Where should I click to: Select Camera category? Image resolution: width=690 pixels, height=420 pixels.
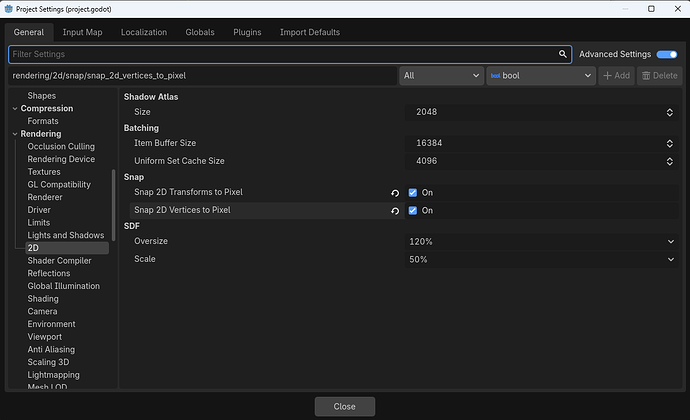coord(42,312)
